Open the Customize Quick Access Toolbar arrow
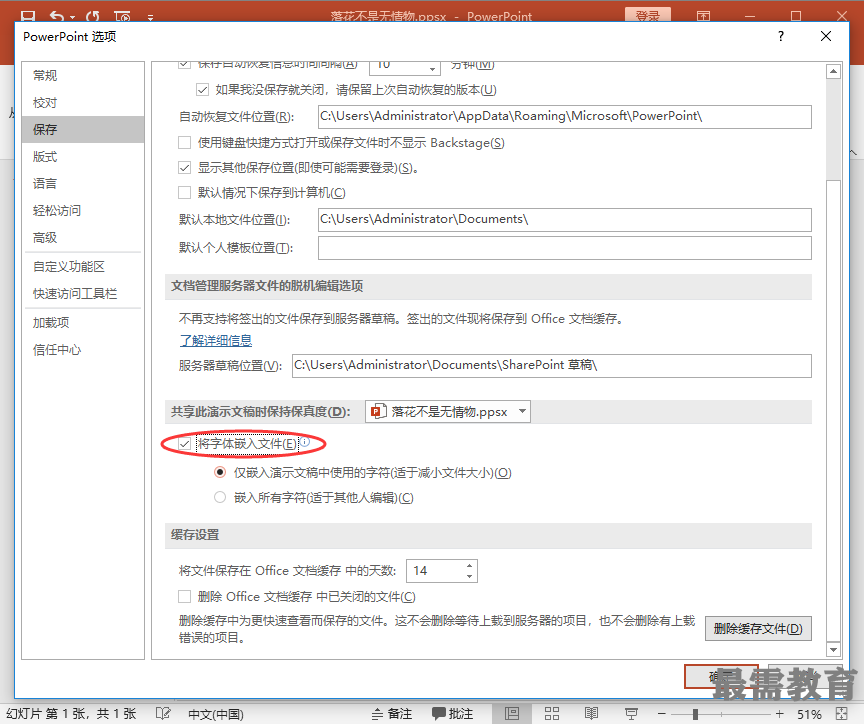This screenshot has height=724, width=864. (150, 17)
